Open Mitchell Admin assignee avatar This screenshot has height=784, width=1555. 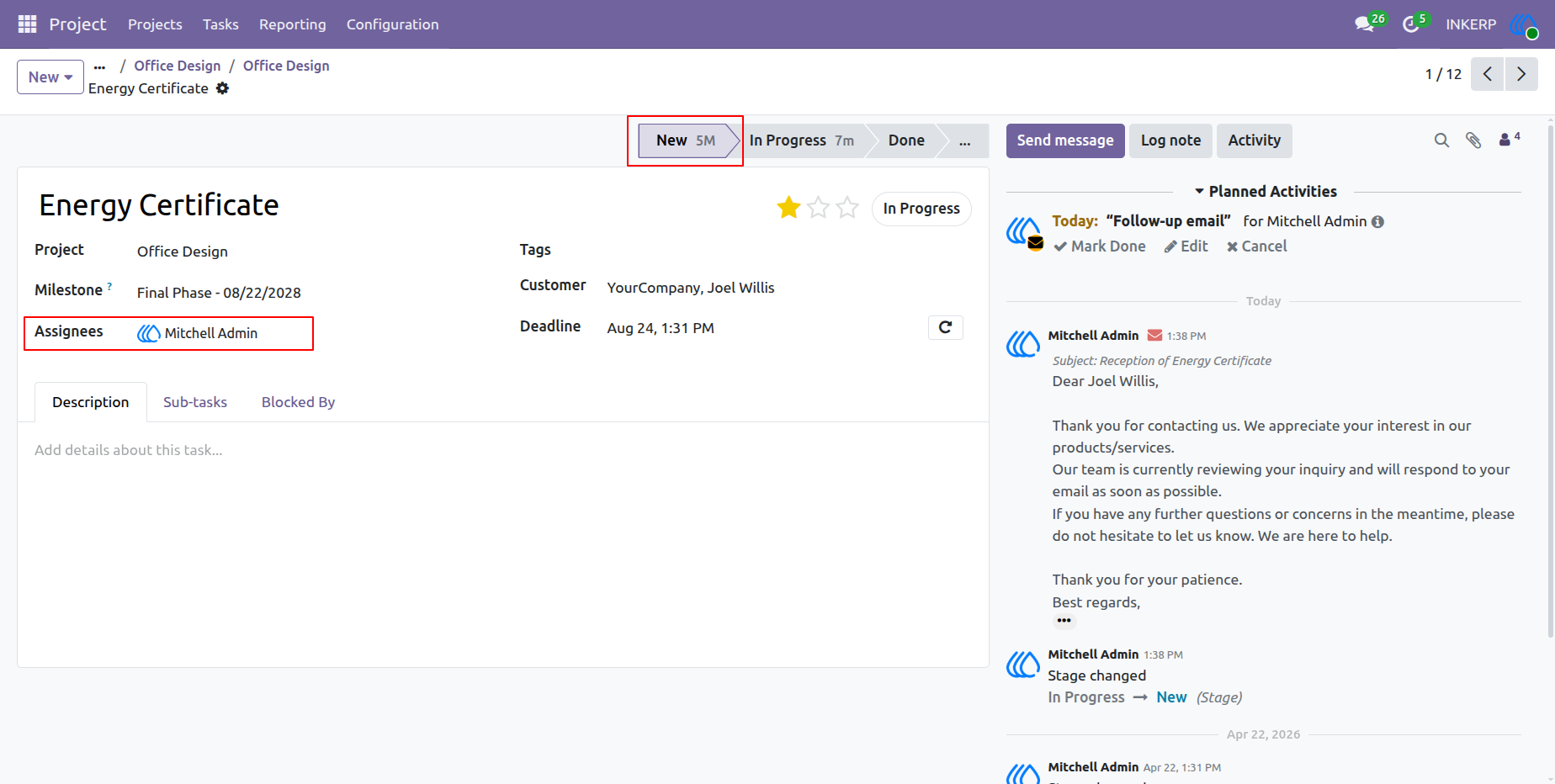(148, 333)
